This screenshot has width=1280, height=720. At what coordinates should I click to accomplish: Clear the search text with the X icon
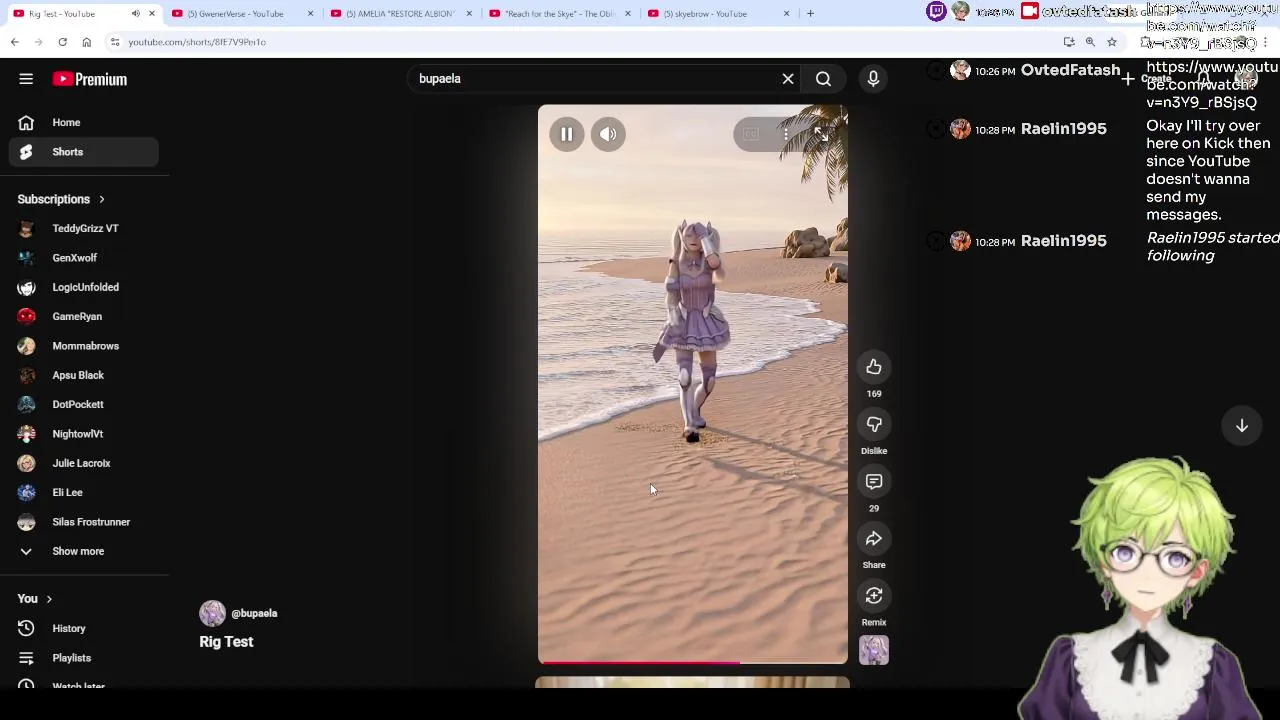click(x=788, y=79)
